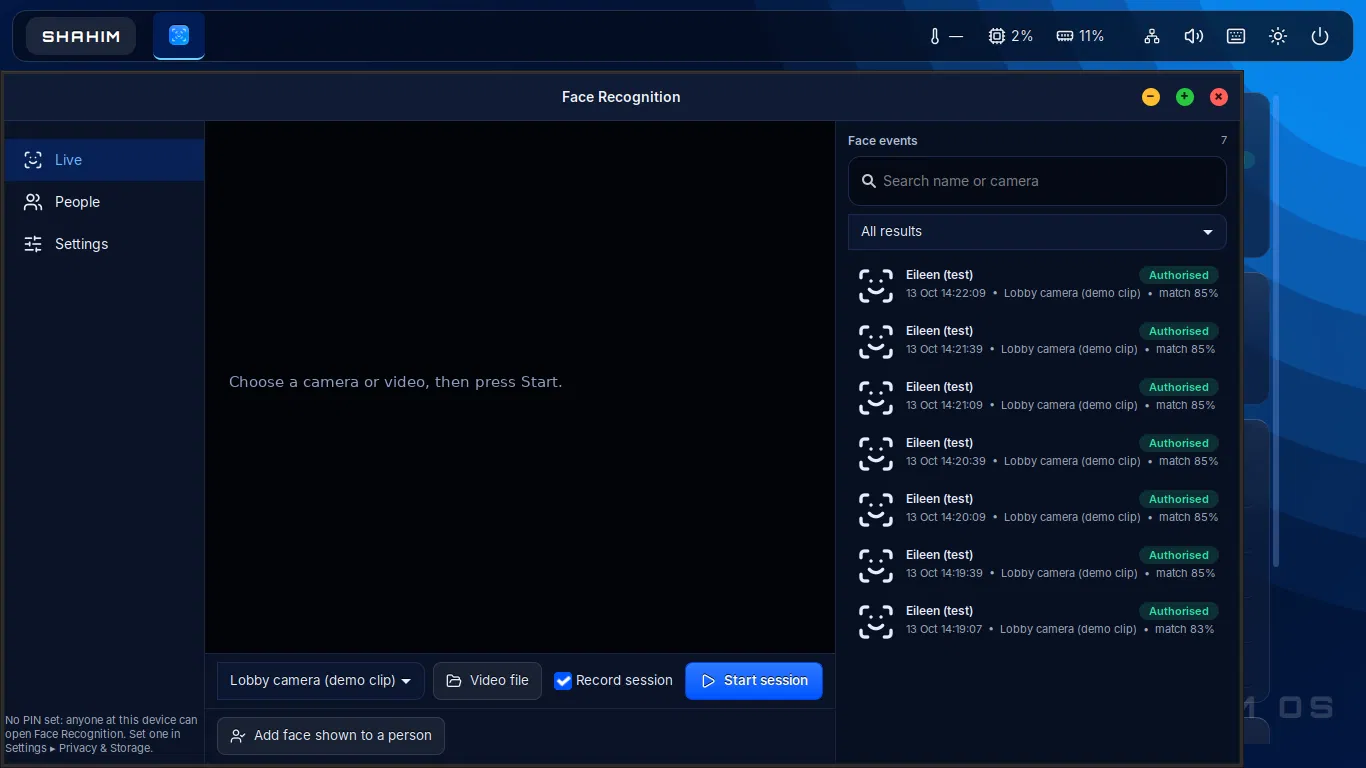Open the keyboard layout tray icon

1236,36
